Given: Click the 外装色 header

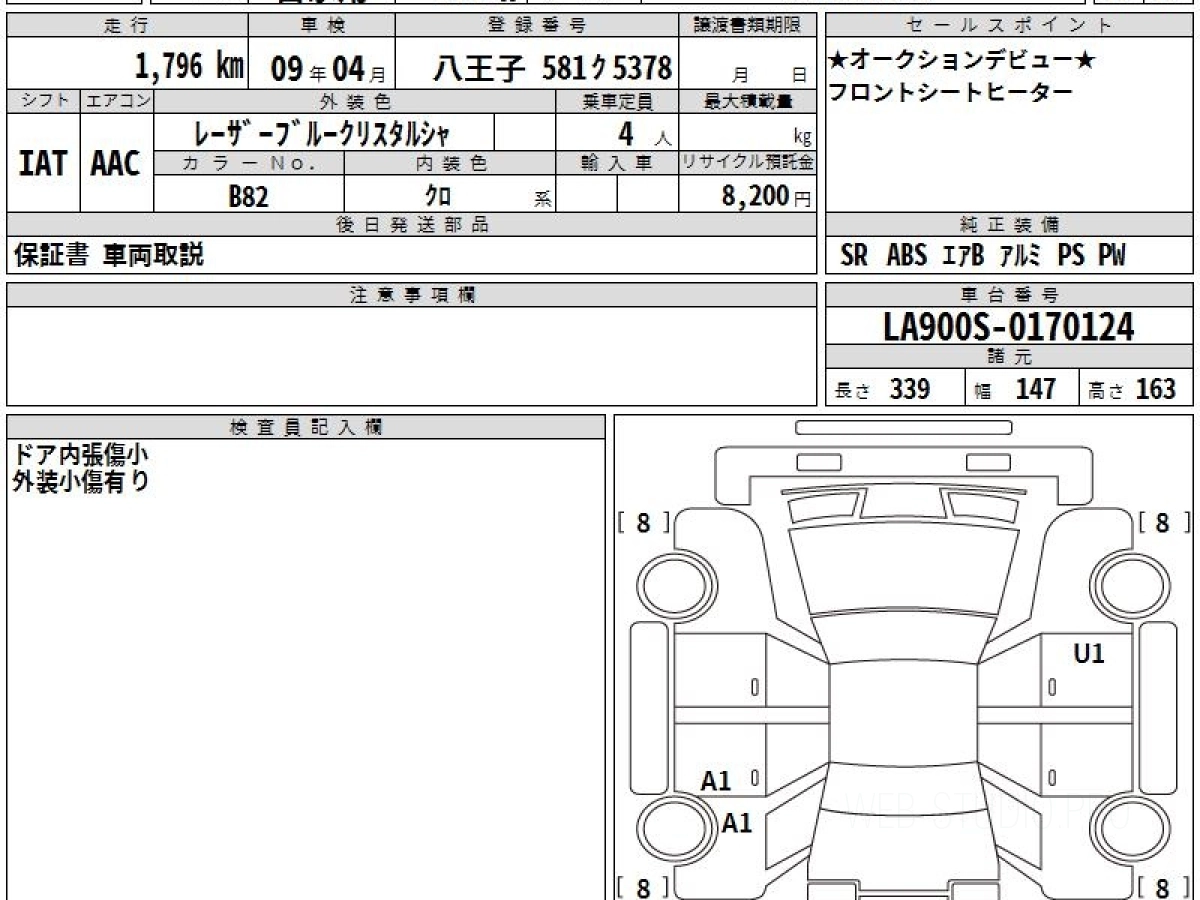Looking at the screenshot, I should (355, 101).
